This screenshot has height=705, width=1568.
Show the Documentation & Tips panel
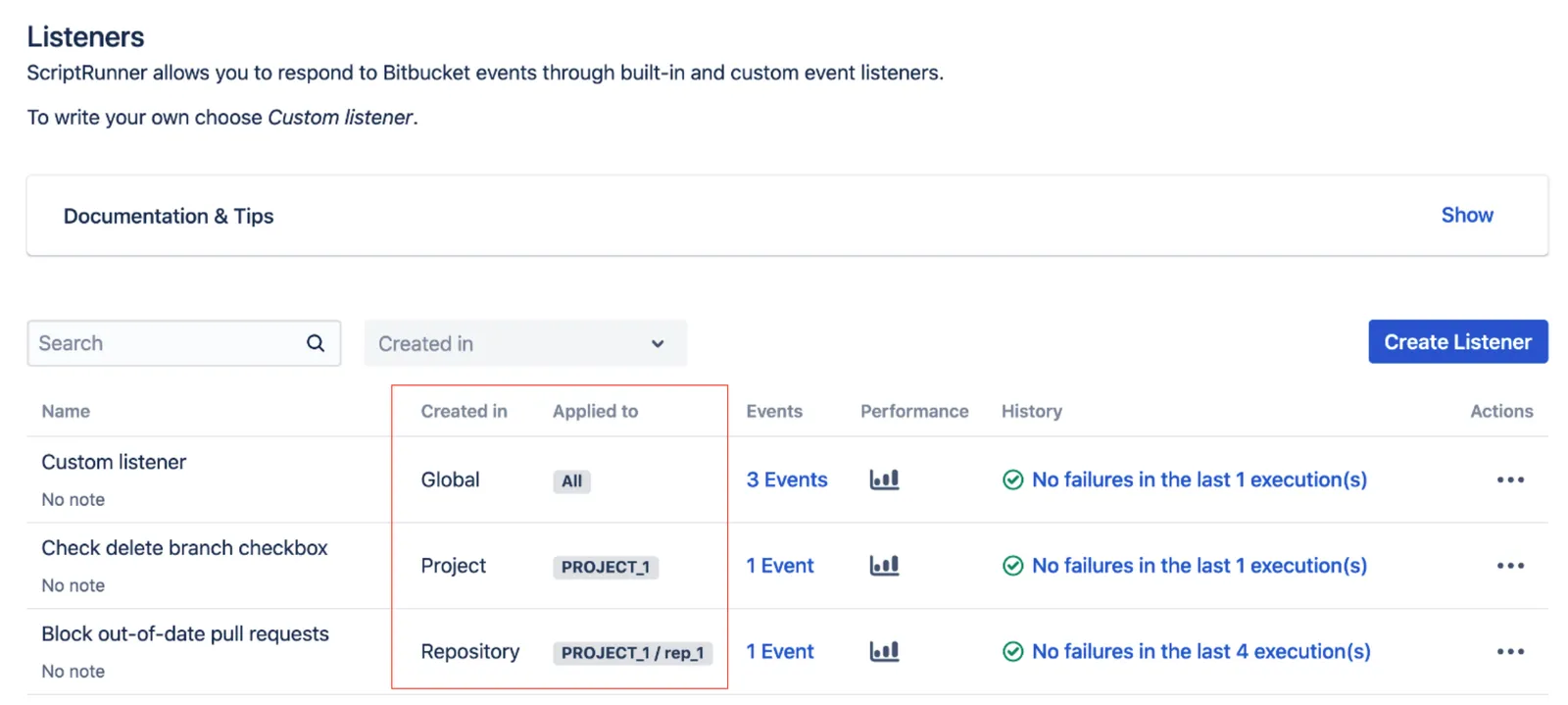(1467, 215)
